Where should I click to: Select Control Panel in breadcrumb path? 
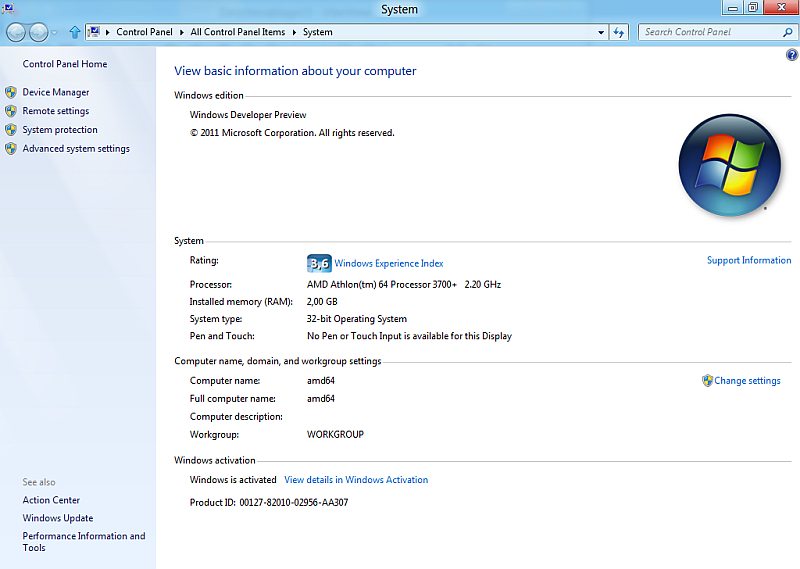[x=144, y=32]
